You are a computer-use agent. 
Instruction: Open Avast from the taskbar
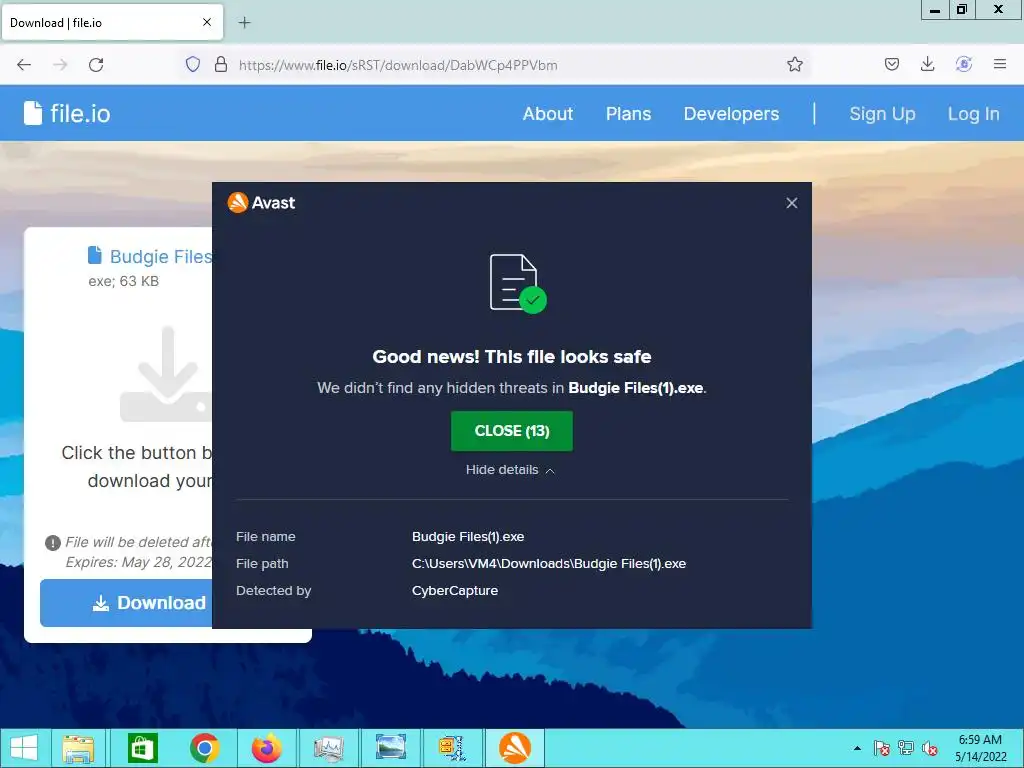[x=515, y=748]
